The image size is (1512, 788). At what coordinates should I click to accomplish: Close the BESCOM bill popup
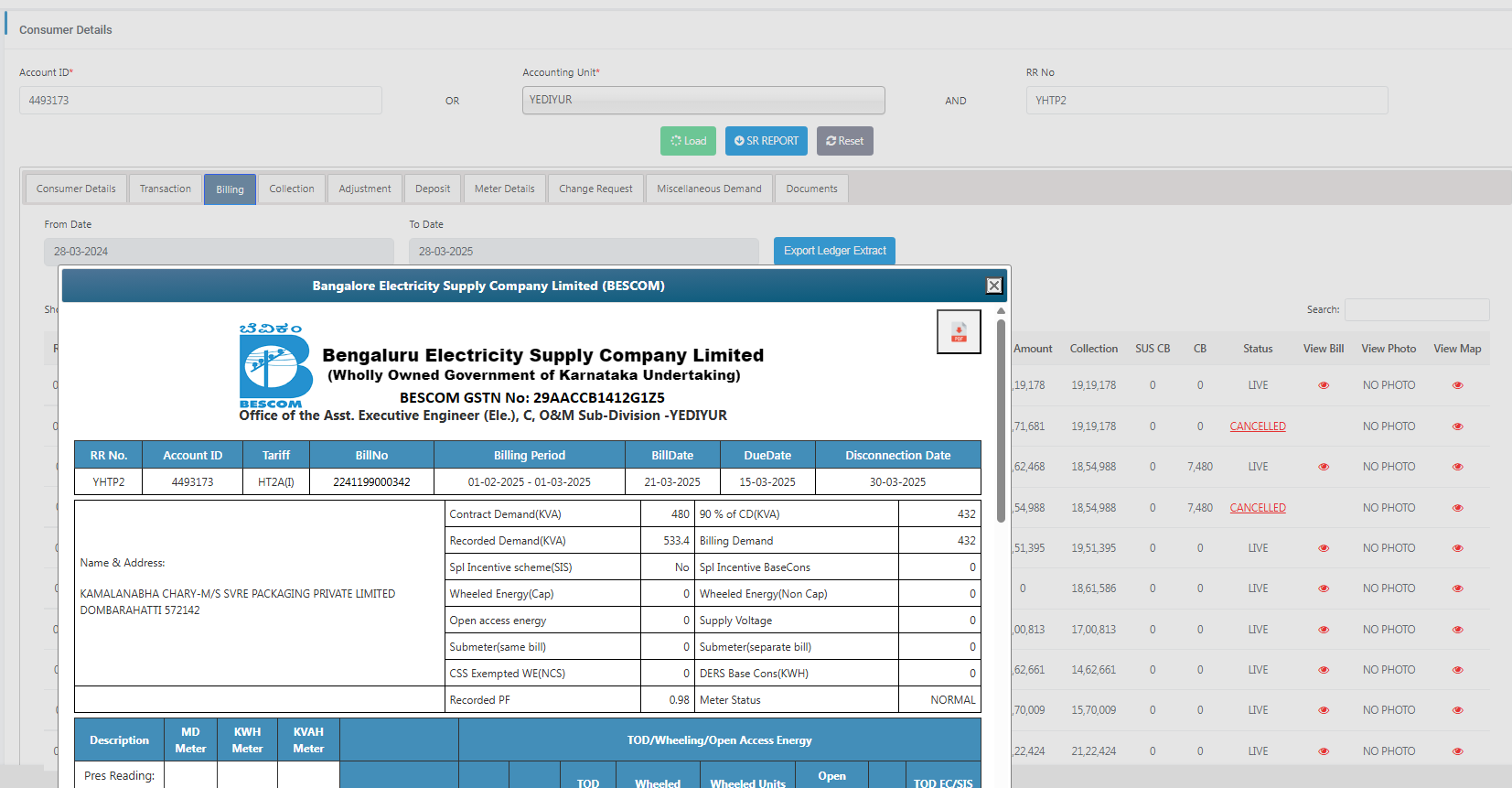994,286
